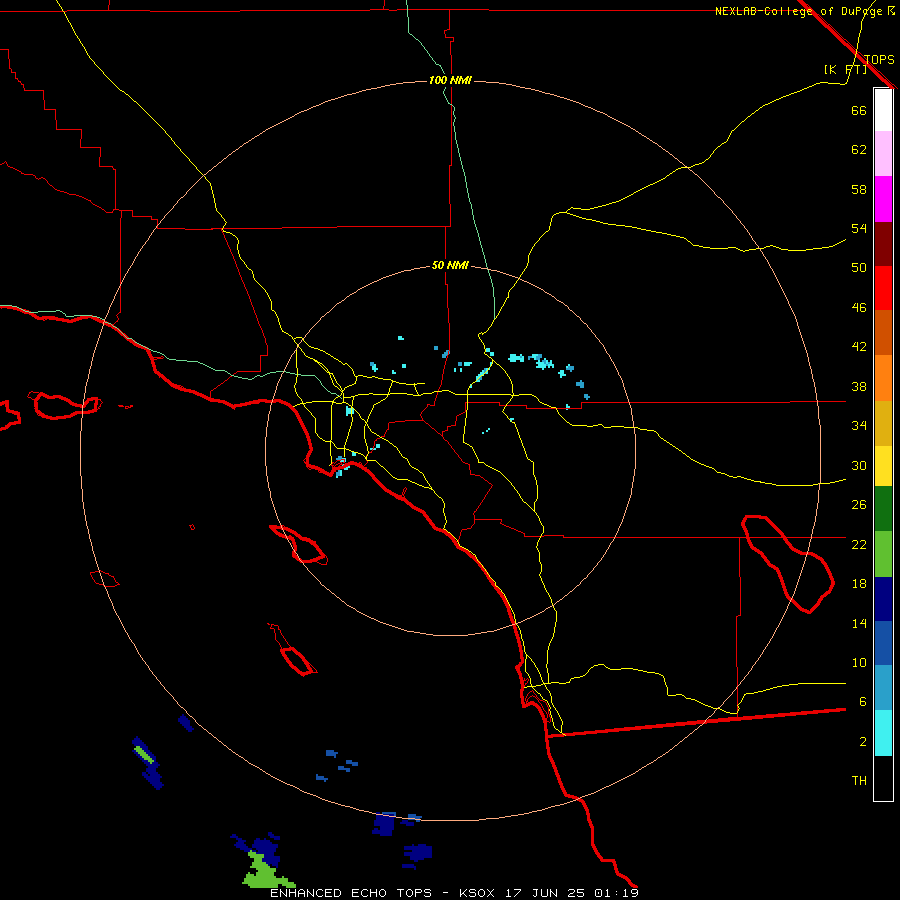
Task: Click the bright red legend color band
Action: tap(883, 288)
